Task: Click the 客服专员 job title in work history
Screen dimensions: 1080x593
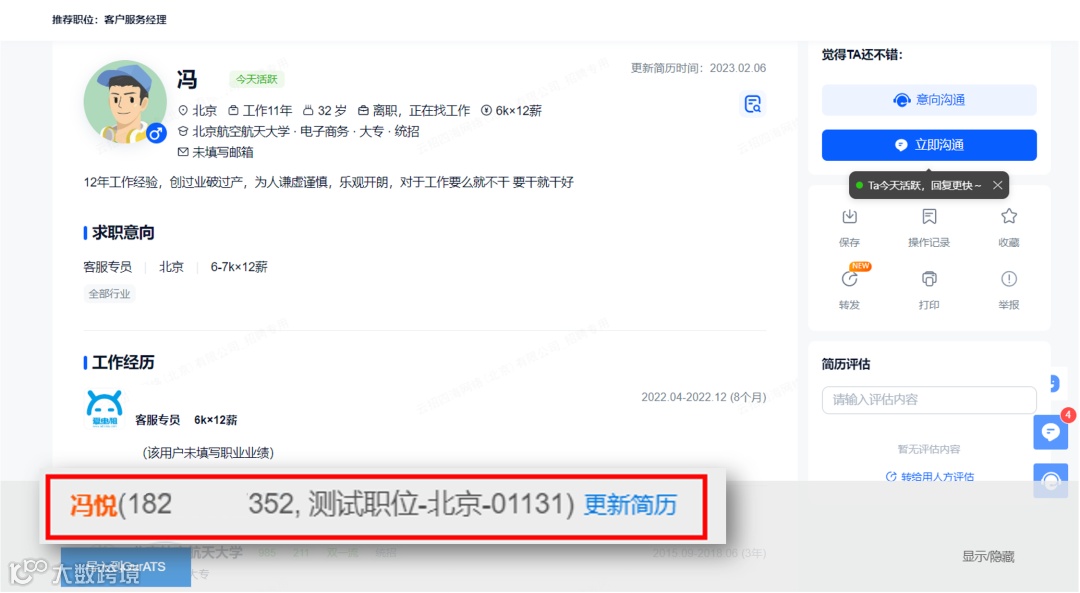Action: click(x=157, y=419)
